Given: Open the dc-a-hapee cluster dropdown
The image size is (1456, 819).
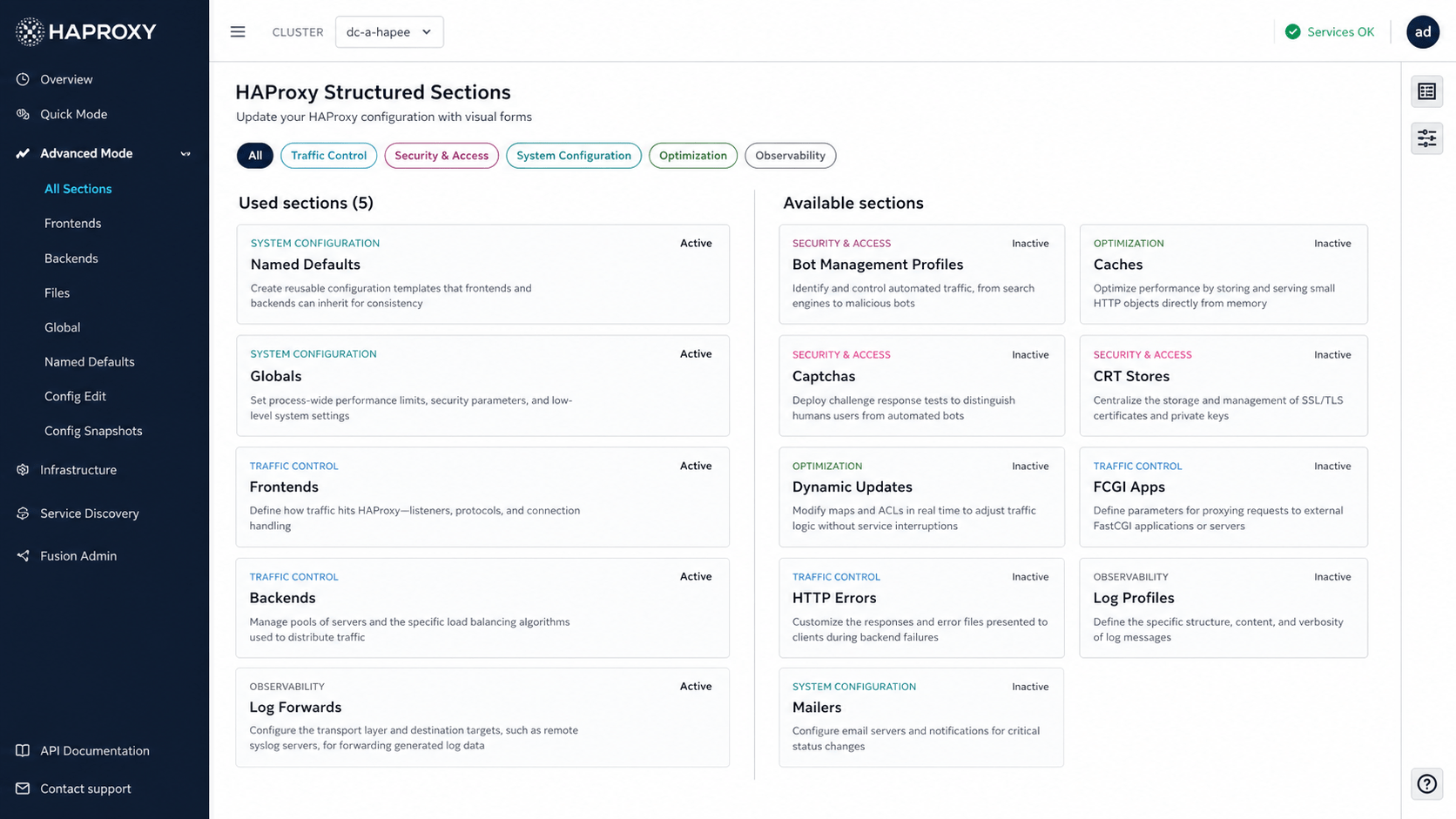Looking at the screenshot, I should click(389, 32).
